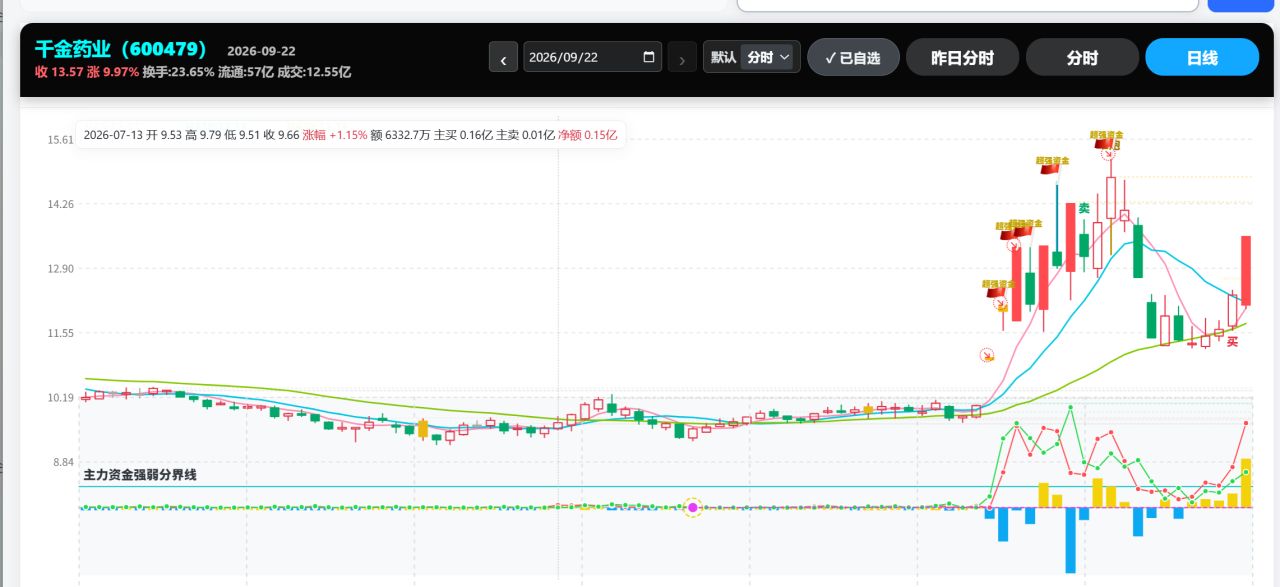This screenshot has height=587, width=1280.
Task: Click the 成交:12.55亿 volume text
Action: (x=314, y=72)
